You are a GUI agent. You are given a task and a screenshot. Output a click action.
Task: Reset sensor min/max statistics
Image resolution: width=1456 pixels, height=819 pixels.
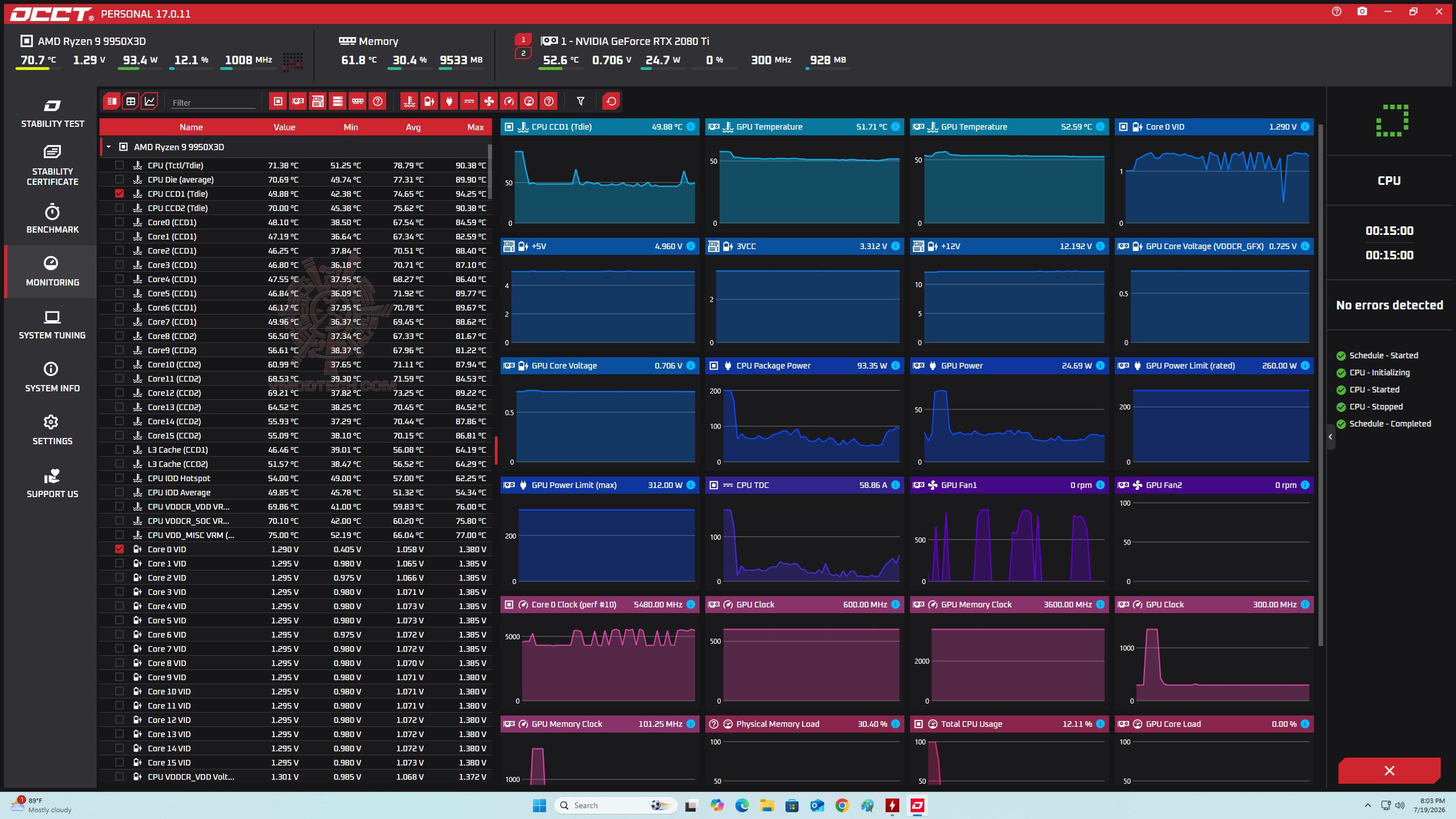(611, 101)
